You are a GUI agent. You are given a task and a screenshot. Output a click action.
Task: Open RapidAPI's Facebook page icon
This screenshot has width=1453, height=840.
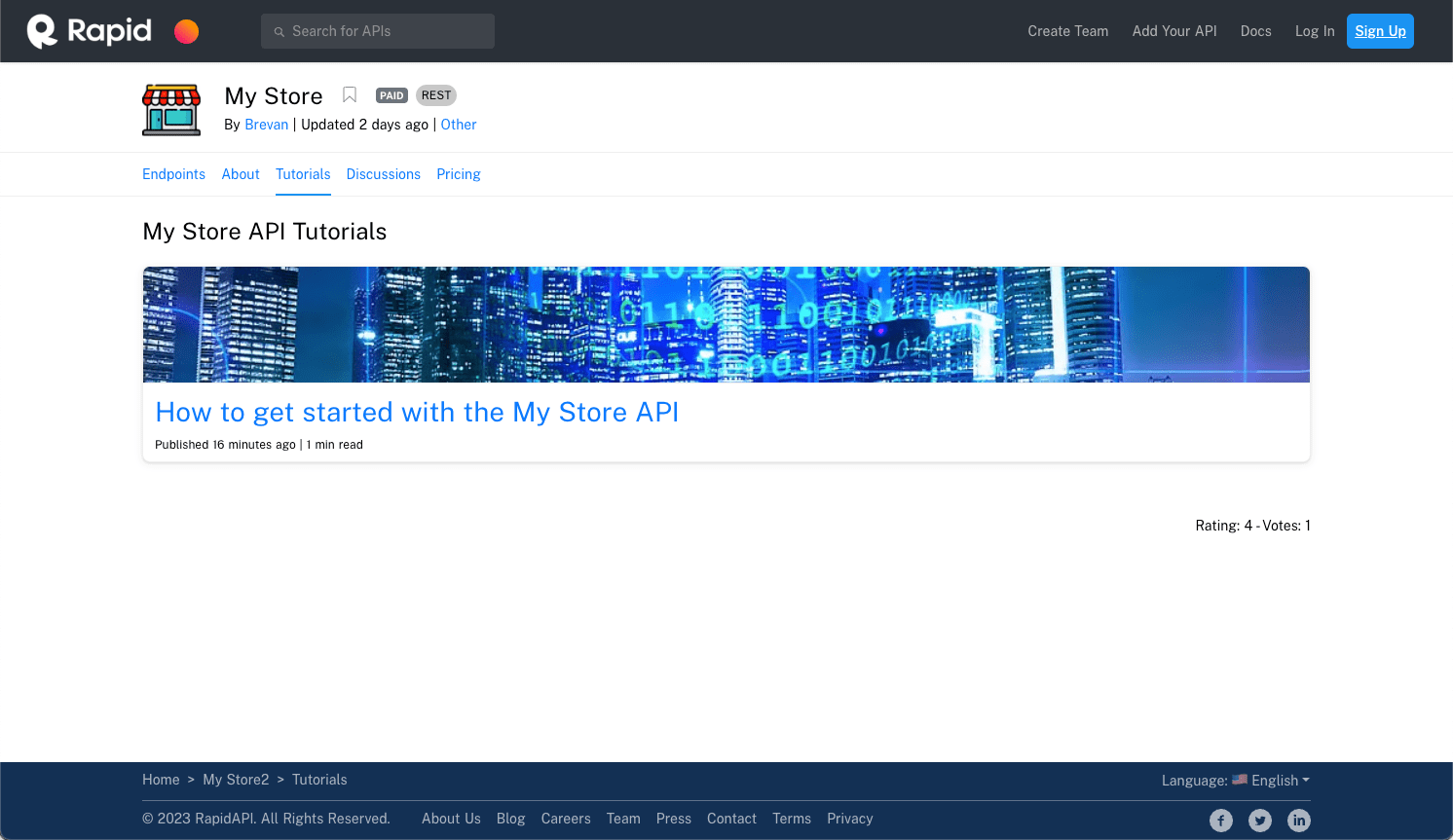coord(1221,821)
